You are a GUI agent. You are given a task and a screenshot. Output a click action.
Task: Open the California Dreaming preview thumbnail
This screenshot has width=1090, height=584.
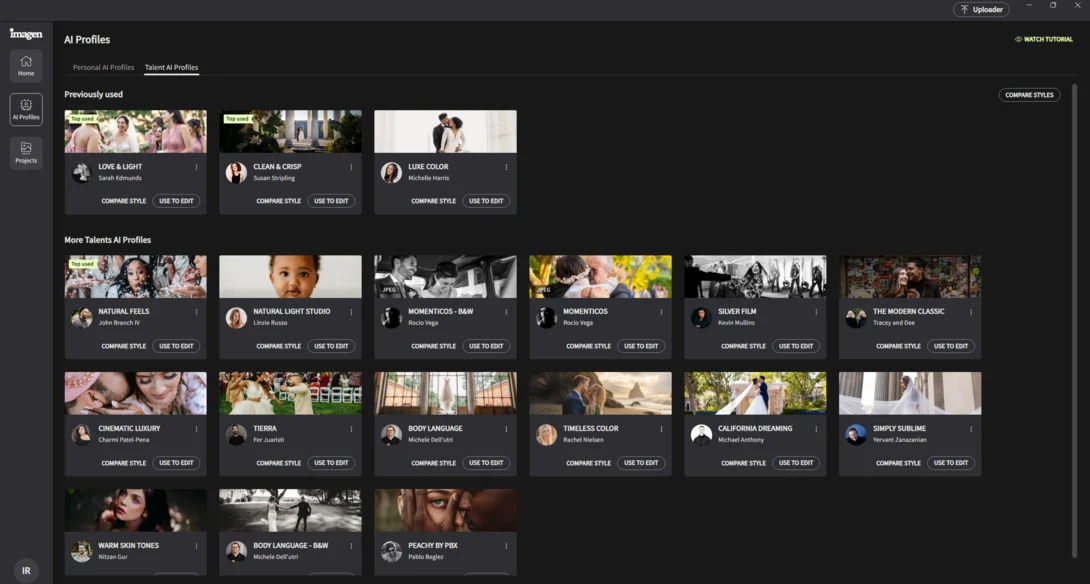pos(756,394)
